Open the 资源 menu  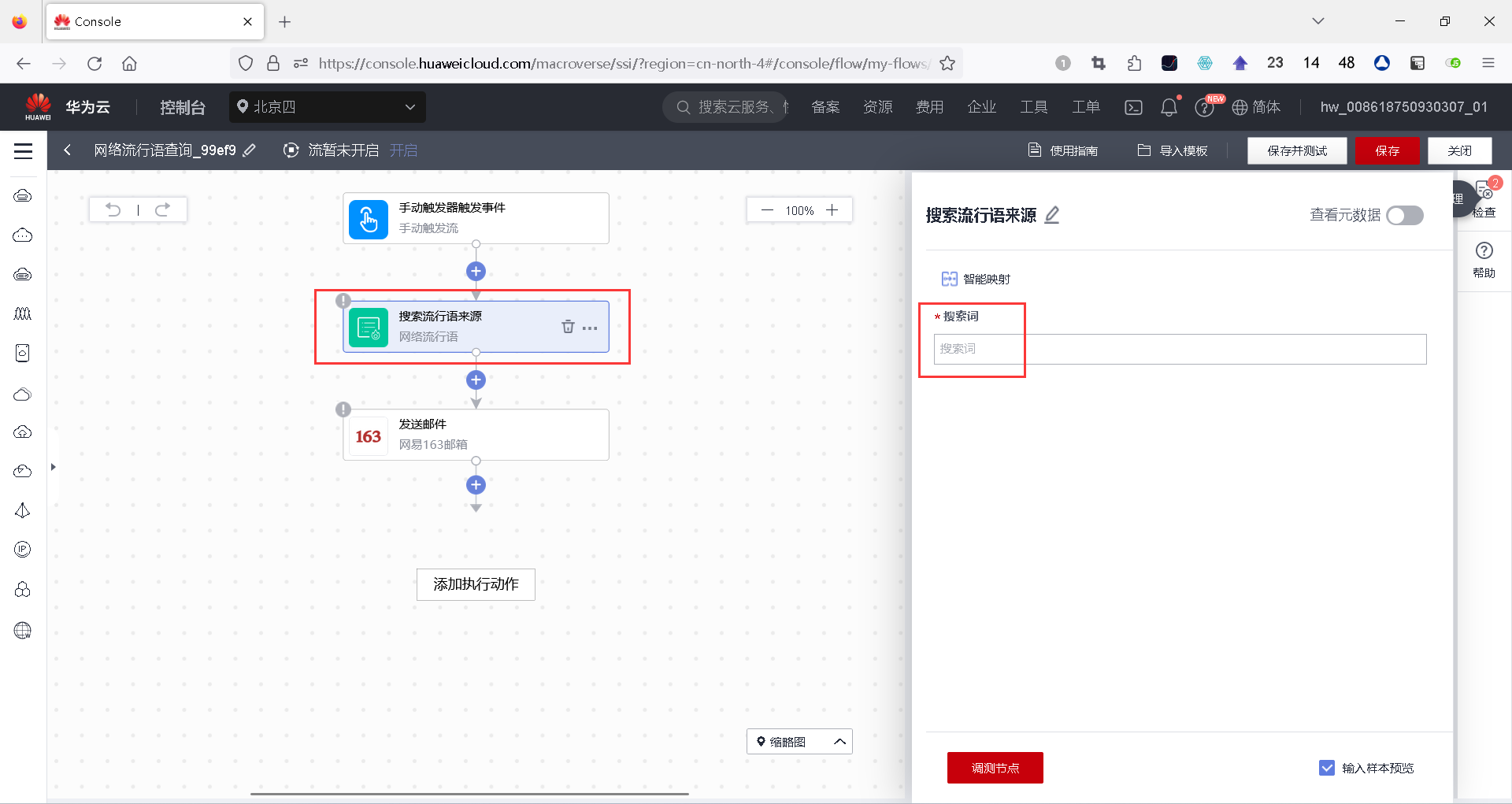coord(878,107)
